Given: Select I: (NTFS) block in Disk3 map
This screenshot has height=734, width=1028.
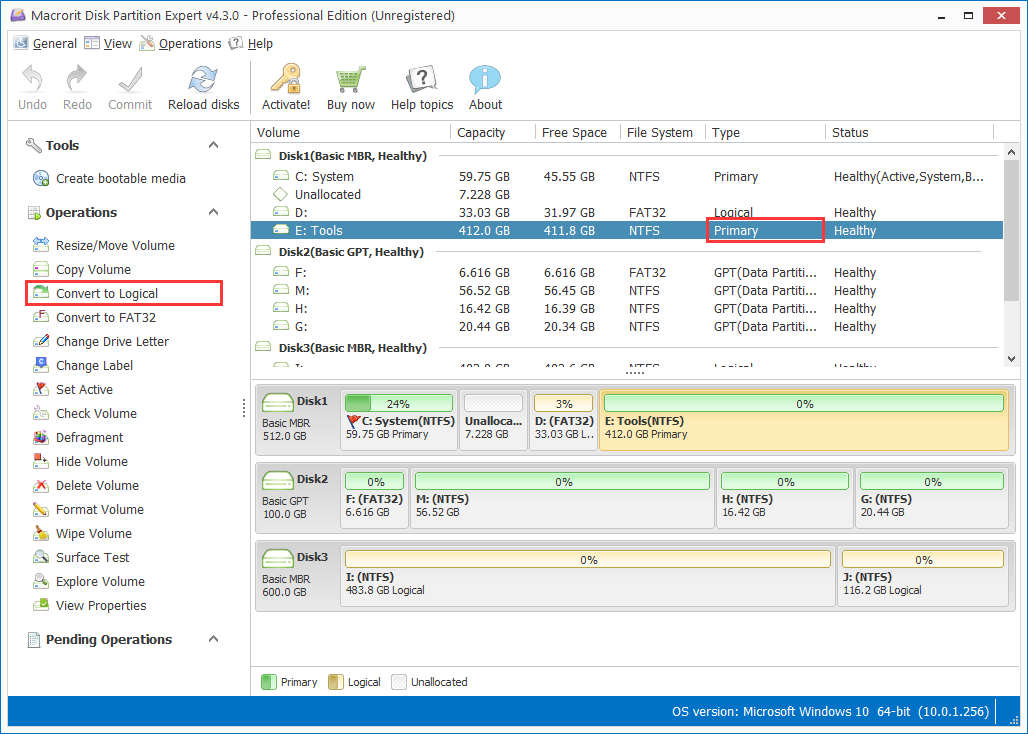Looking at the screenshot, I should pyautogui.click(x=588, y=577).
